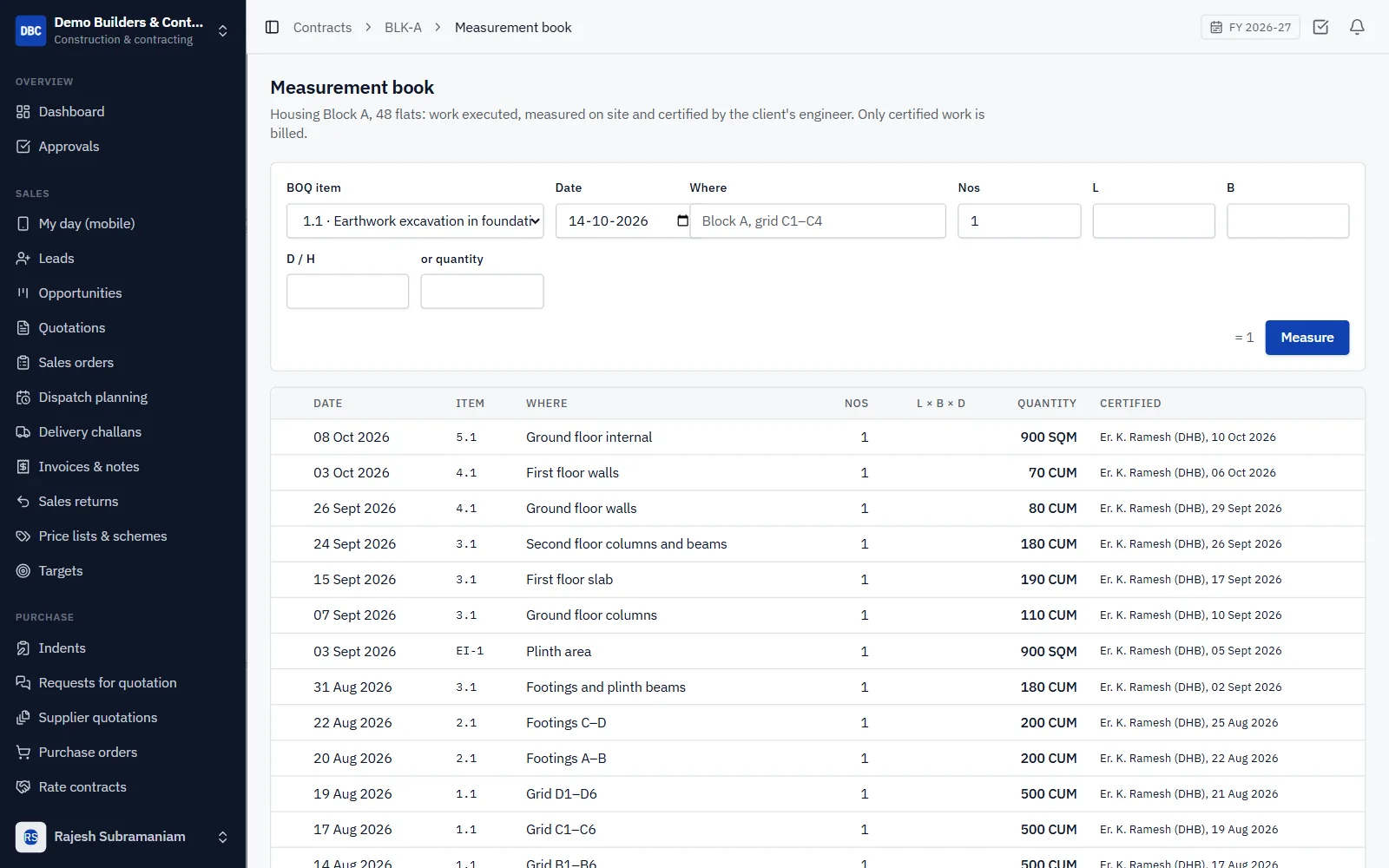Viewport: 1389px width, 868px height.
Task: Go to BLK-A breadcrumb link
Action: tap(403, 28)
